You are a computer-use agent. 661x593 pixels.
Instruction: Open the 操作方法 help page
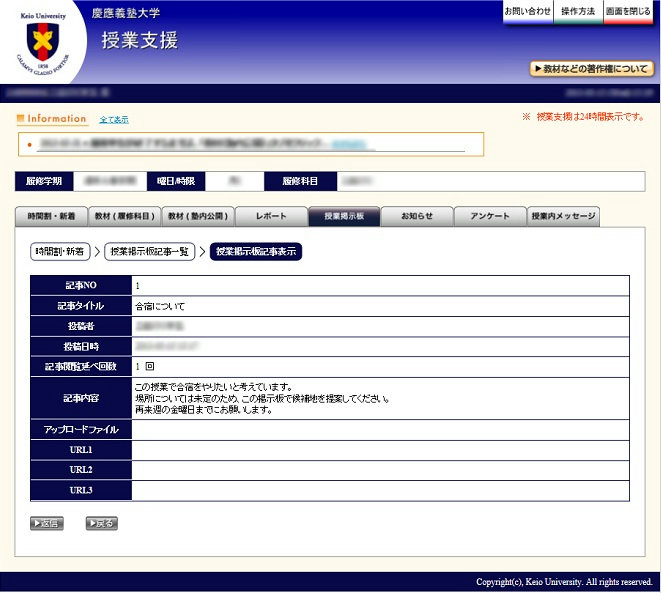(577, 12)
